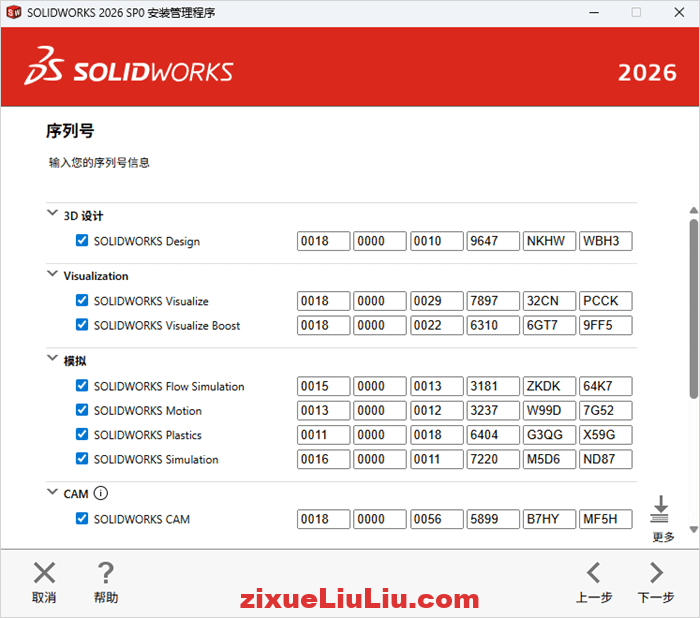The width and height of the screenshot is (700, 618).
Task: Collapse the CAM section
Action: coord(52,492)
